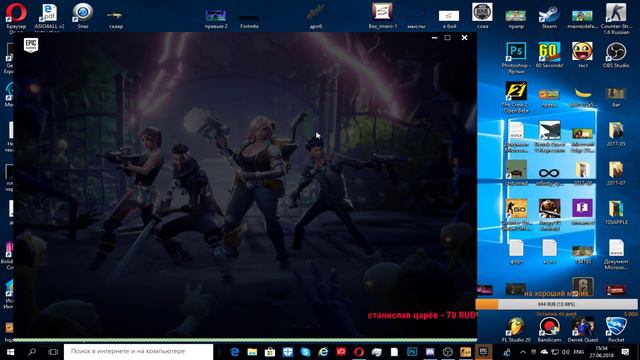The width and height of the screenshot is (640, 360).
Task: Open Action Center notifications
Action: [625, 352]
